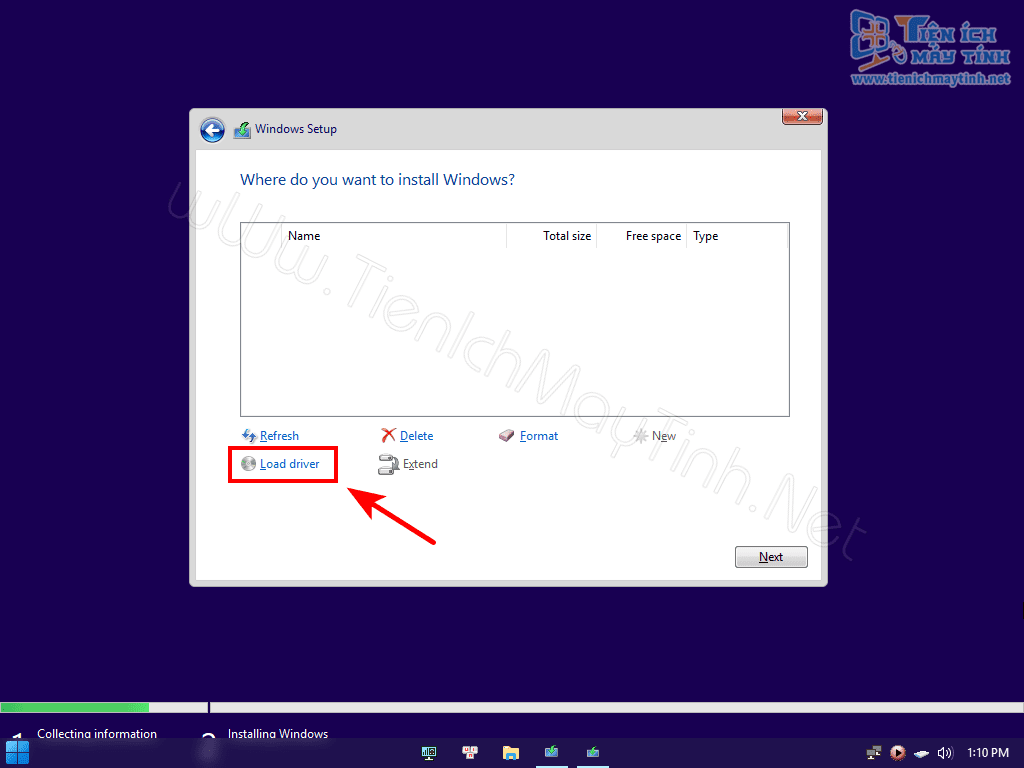
Task: Click the Extend drive icon
Action: pyautogui.click(x=389, y=464)
